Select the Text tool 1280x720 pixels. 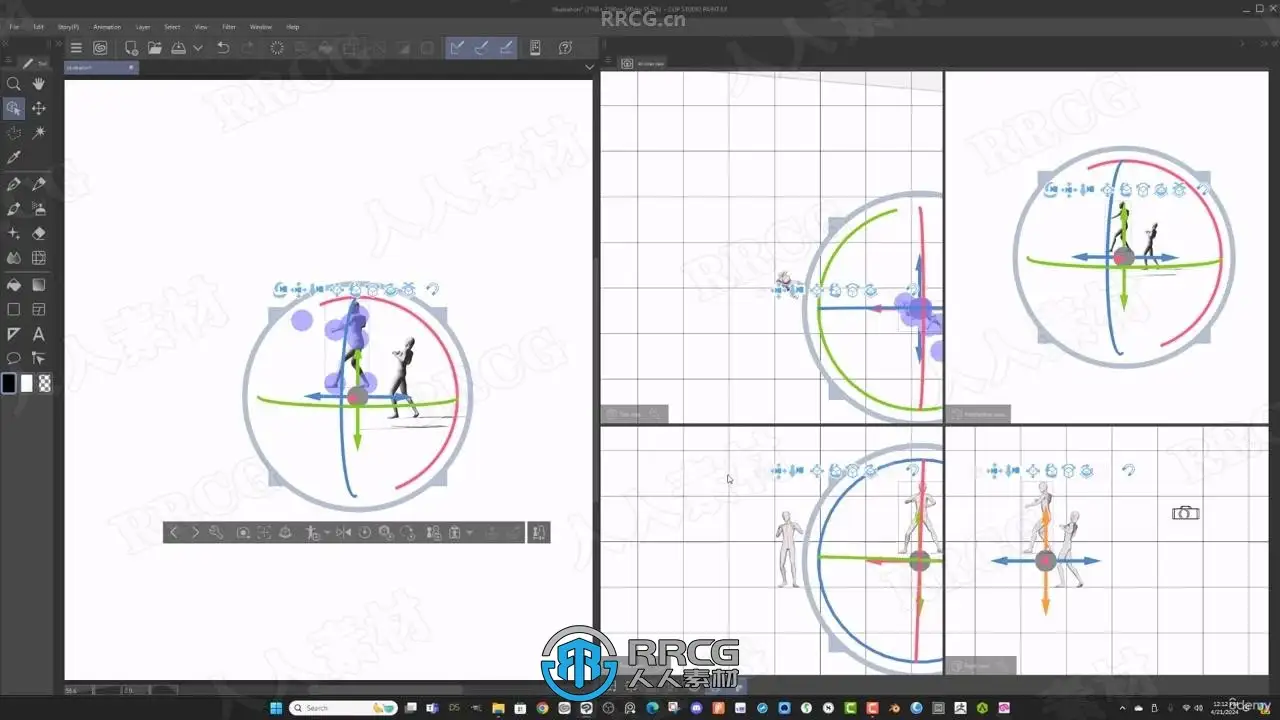tap(39, 334)
